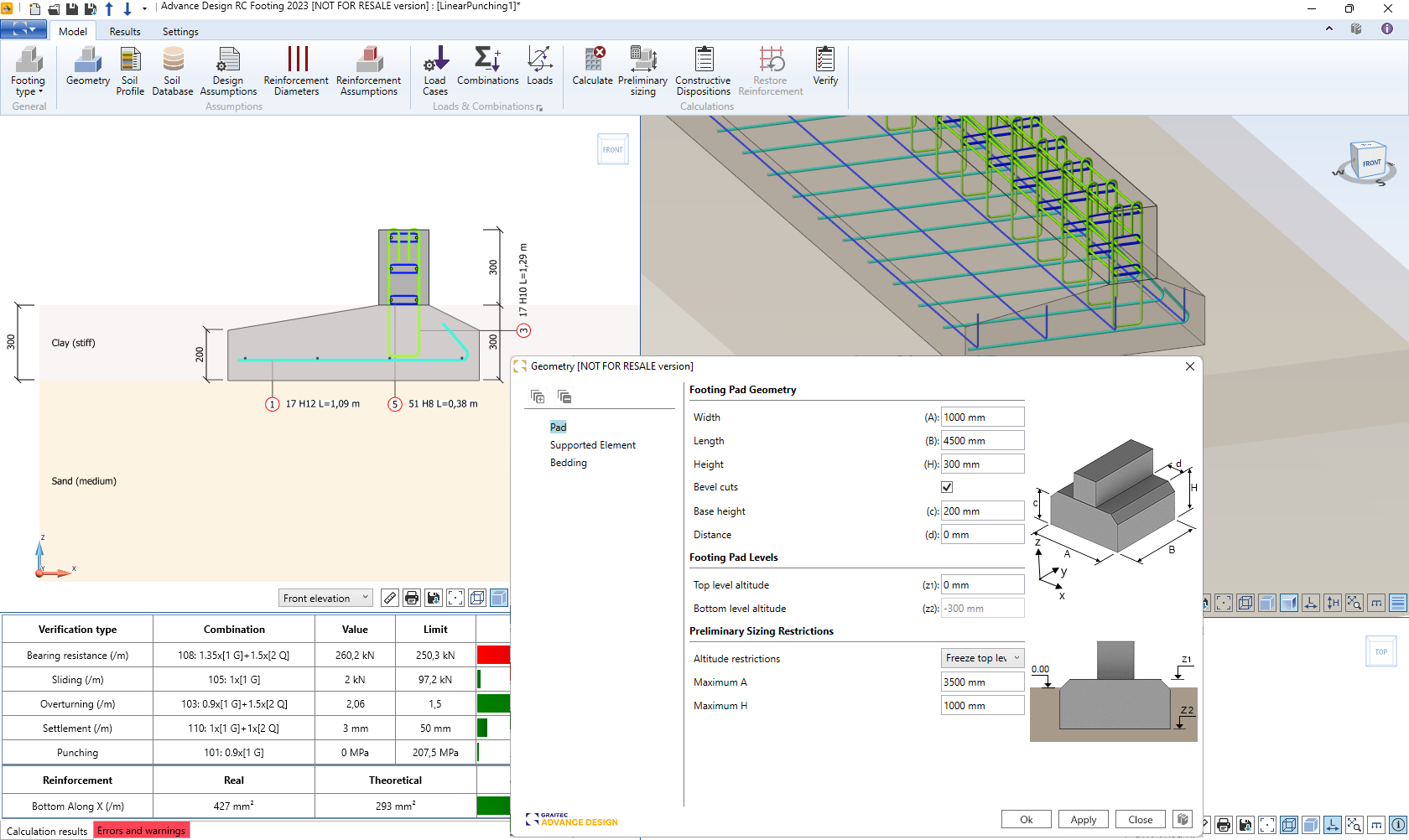The image size is (1409, 840).
Task: Open the application menu button
Action: click(x=23, y=30)
